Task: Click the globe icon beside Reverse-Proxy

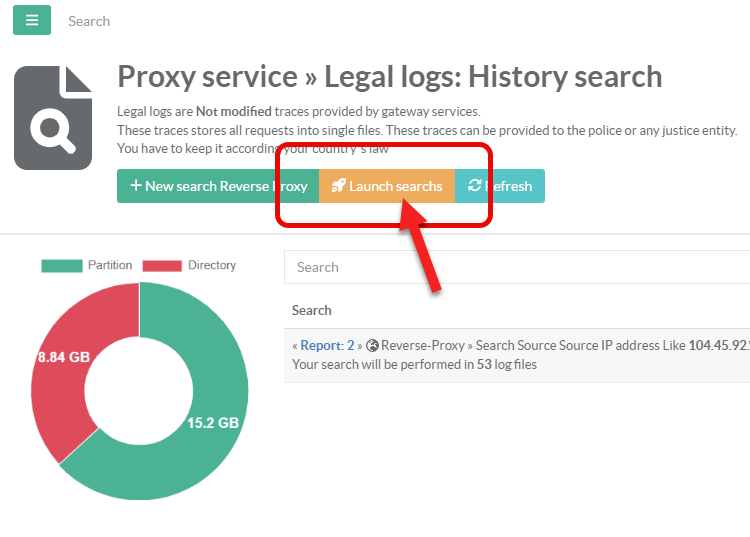Action: [372, 346]
